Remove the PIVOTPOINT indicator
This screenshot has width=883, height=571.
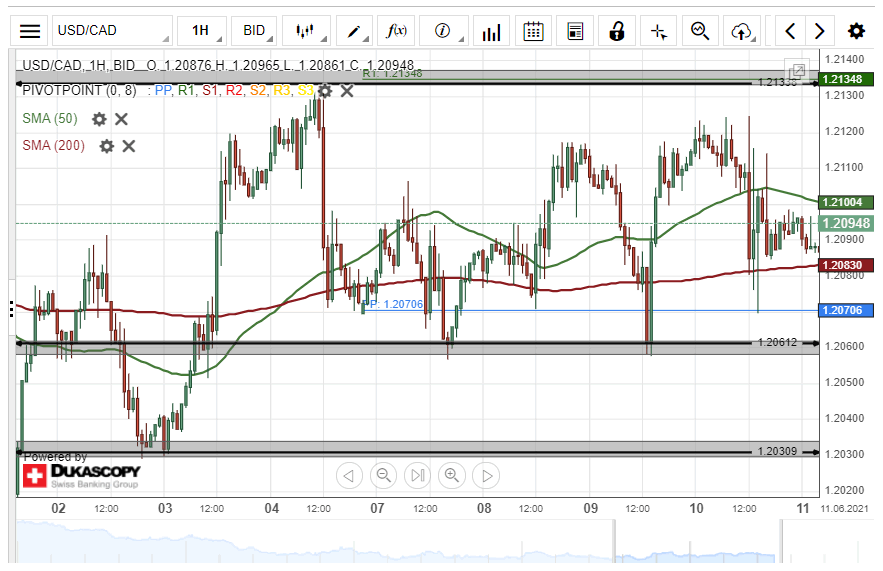point(347,91)
